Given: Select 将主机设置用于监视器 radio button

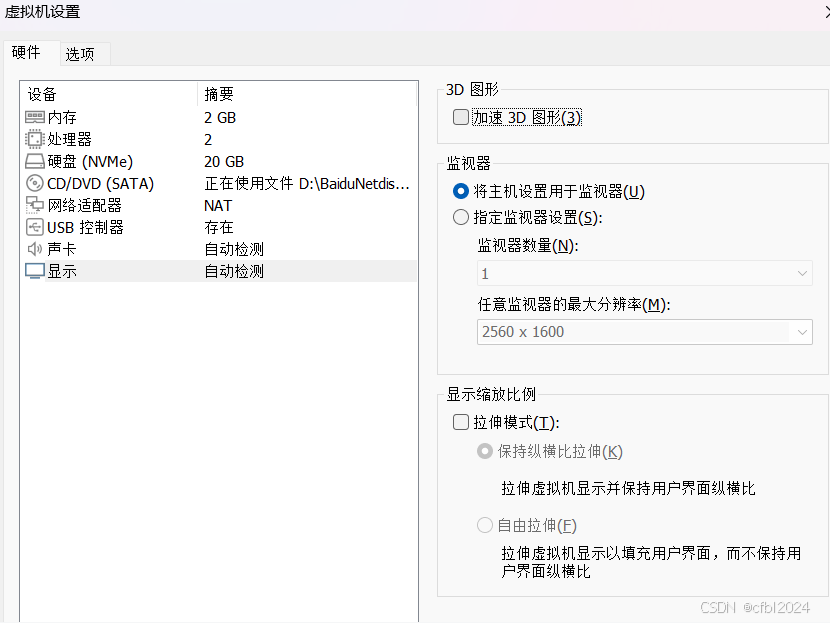Looking at the screenshot, I should (461, 191).
